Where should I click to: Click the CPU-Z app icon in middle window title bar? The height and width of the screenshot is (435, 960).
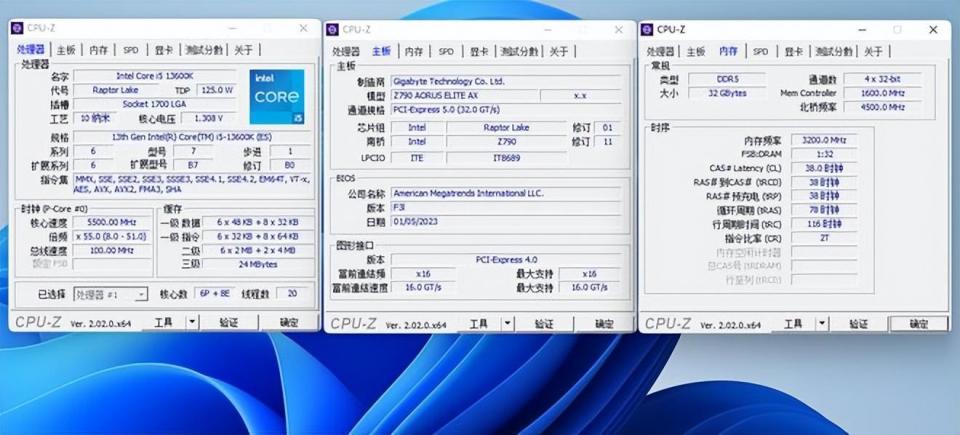click(332, 29)
